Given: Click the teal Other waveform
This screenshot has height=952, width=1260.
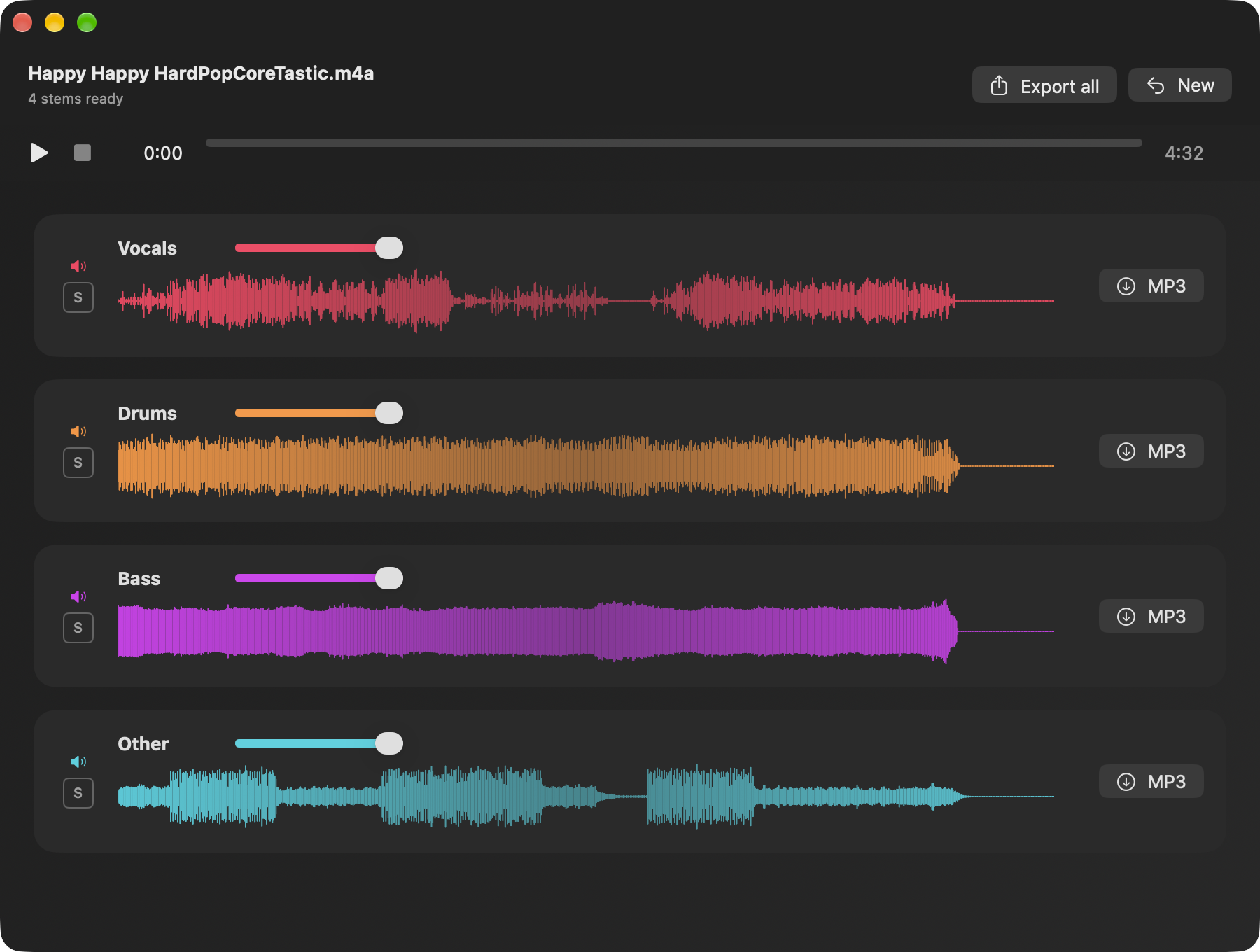Looking at the screenshot, I should [586, 797].
